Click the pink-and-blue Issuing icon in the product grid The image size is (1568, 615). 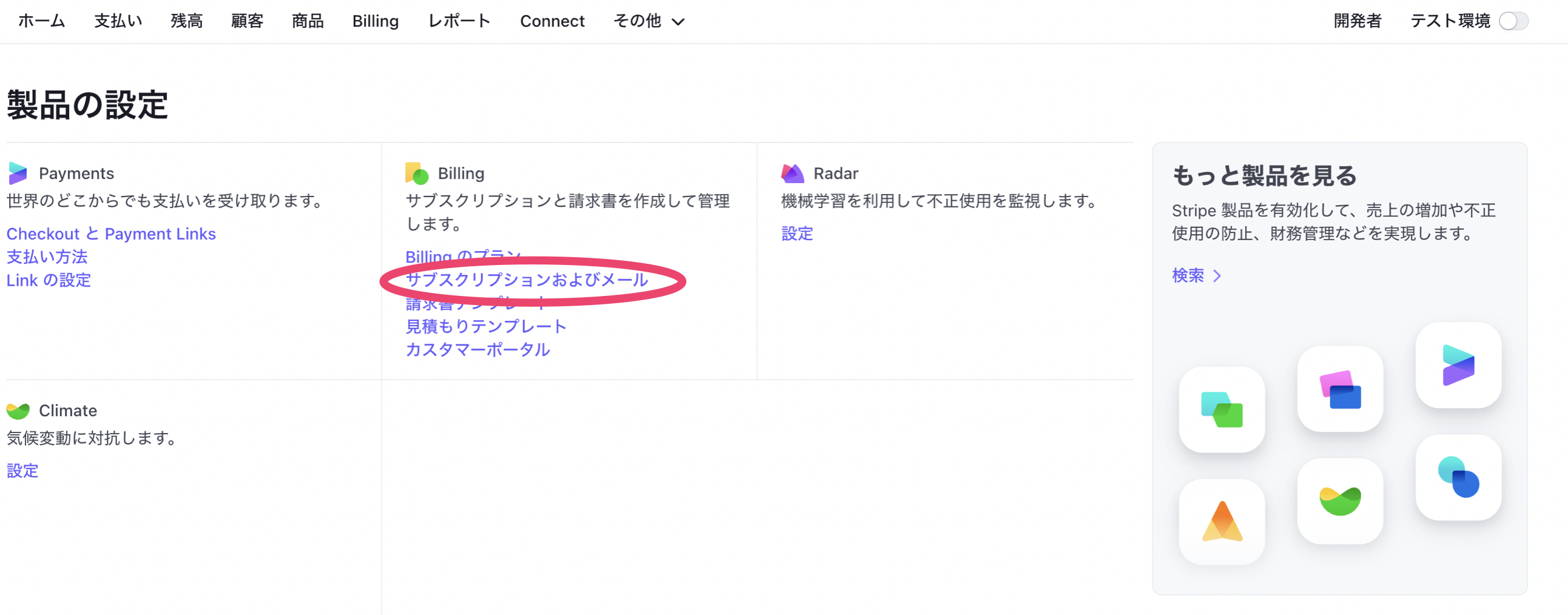1340,388
